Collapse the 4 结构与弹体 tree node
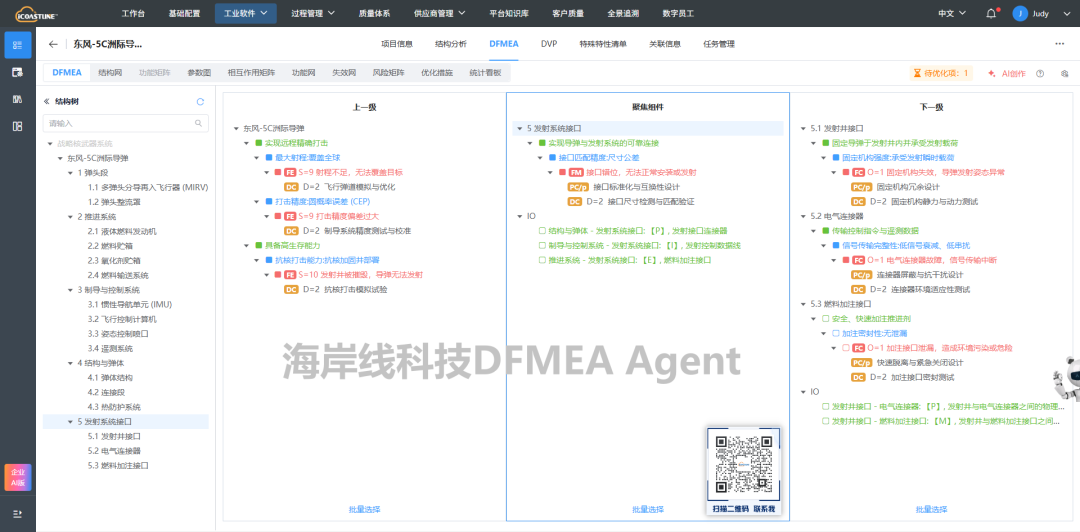This screenshot has height=532, width=1080. (x=70, y=362)
